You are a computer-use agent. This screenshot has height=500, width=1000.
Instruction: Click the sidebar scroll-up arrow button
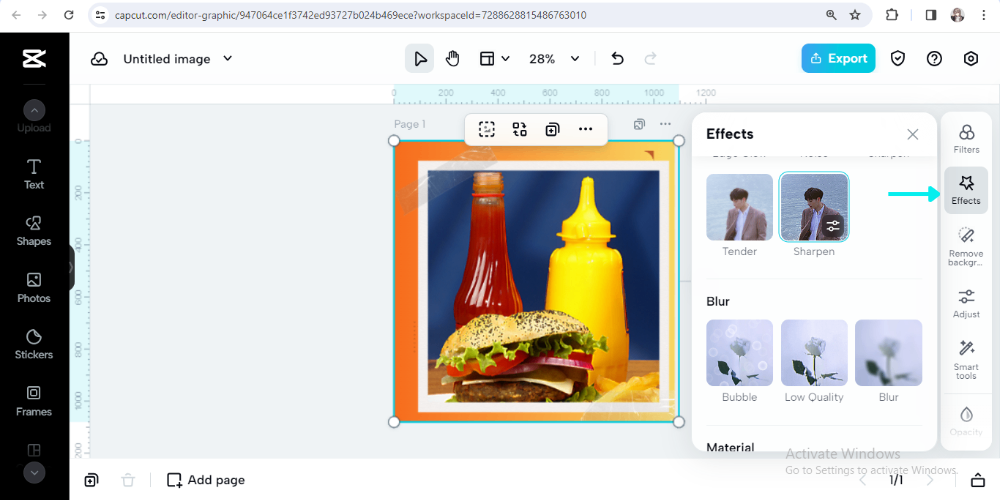(x=34, y=110)
